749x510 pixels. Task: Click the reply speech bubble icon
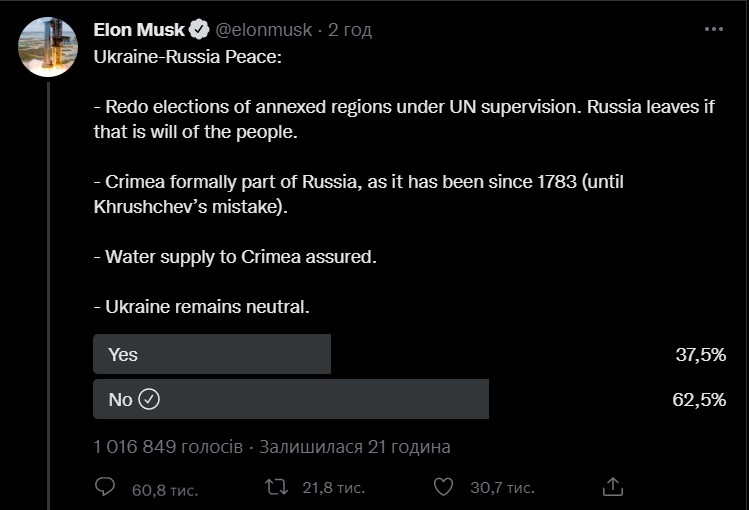tap(105, 487)
